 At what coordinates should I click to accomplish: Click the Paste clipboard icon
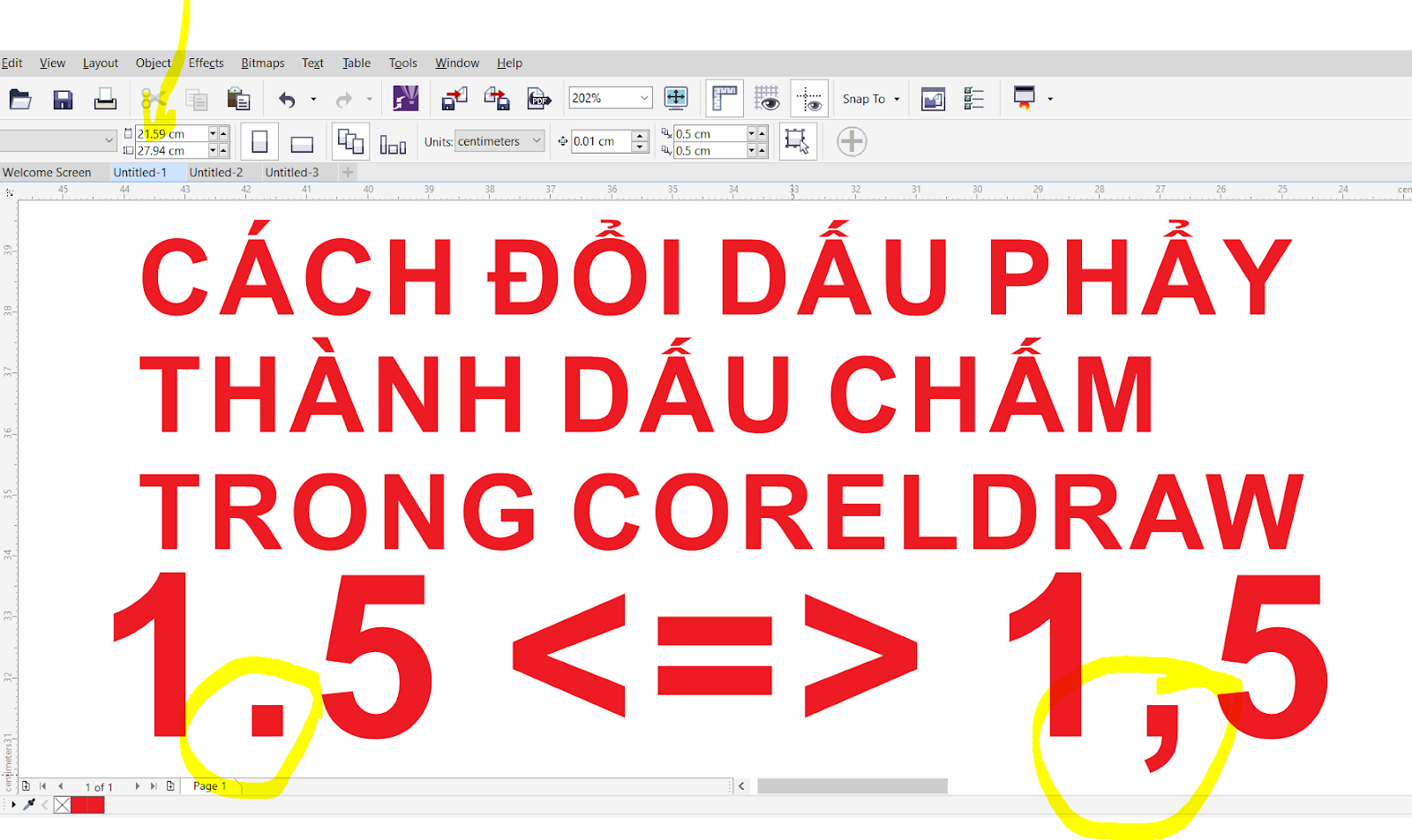tap(238, 99)
